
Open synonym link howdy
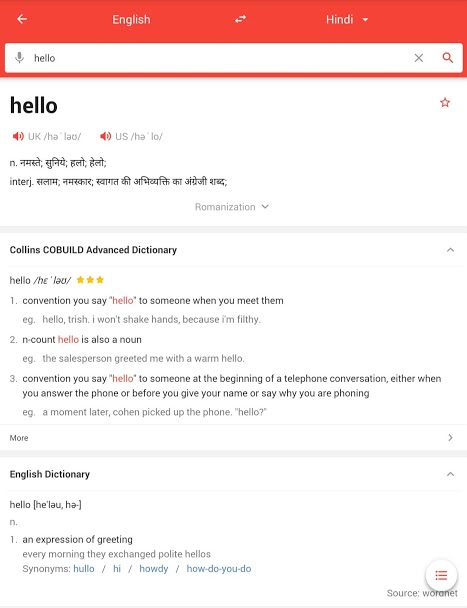(154, 568)
